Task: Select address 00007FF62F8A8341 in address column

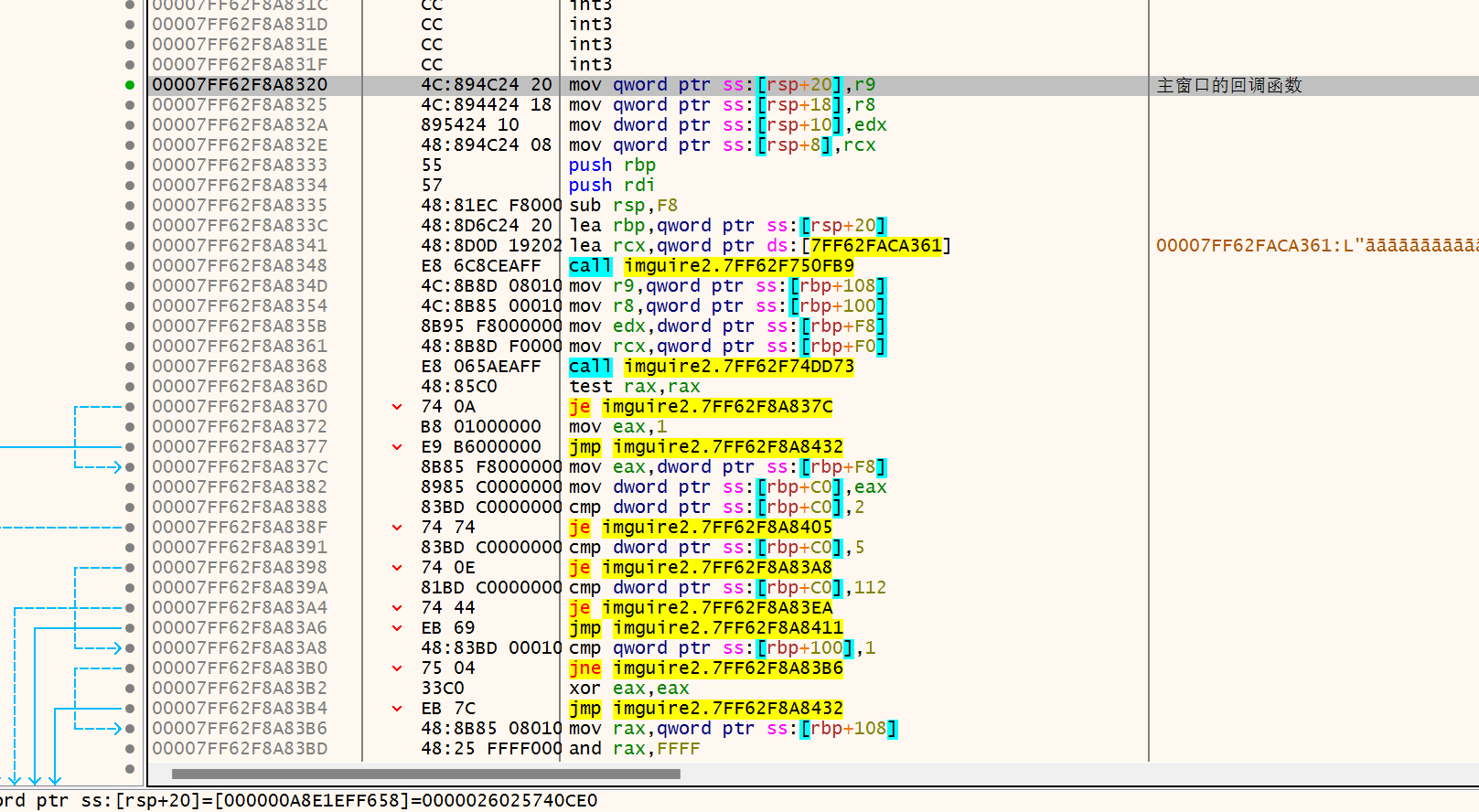Action: click(x=240, y=246)
